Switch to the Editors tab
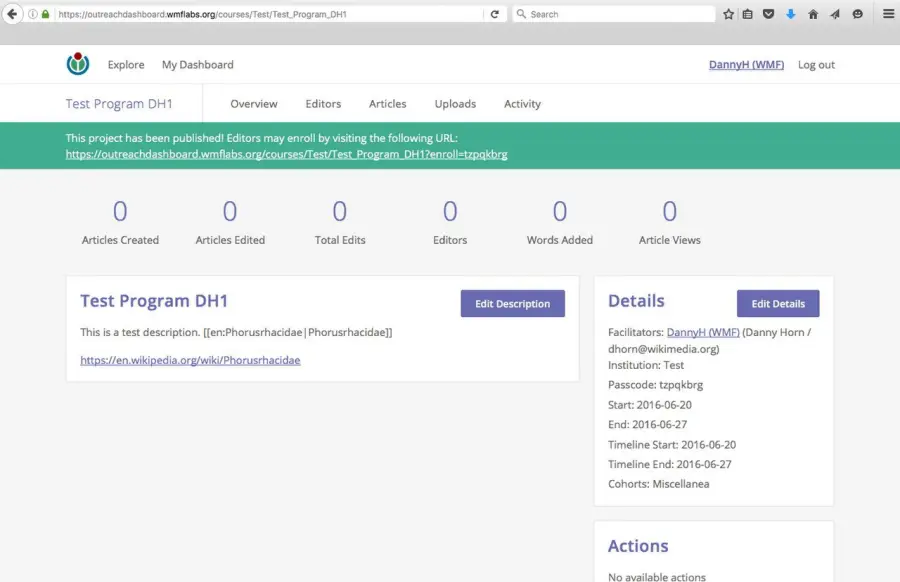Viewport: 900px width, 582px height. click(x=323, y=104)
